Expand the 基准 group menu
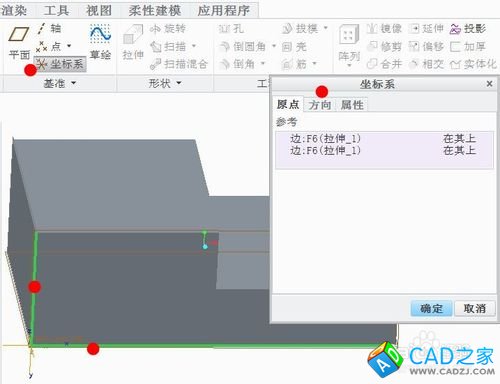500x384 pixels. pyautogui.click(x=60, y=83)
